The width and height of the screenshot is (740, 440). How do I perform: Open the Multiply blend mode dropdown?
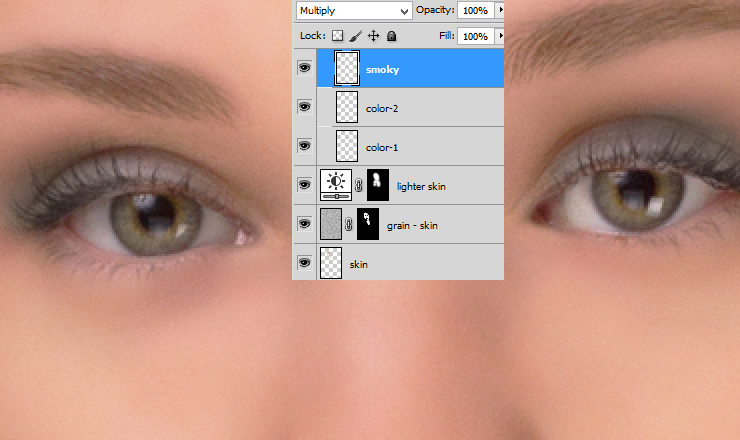coord(354,10)
